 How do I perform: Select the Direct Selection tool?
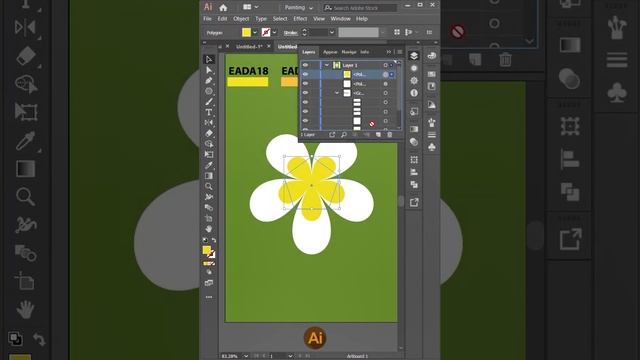(209, 70)
